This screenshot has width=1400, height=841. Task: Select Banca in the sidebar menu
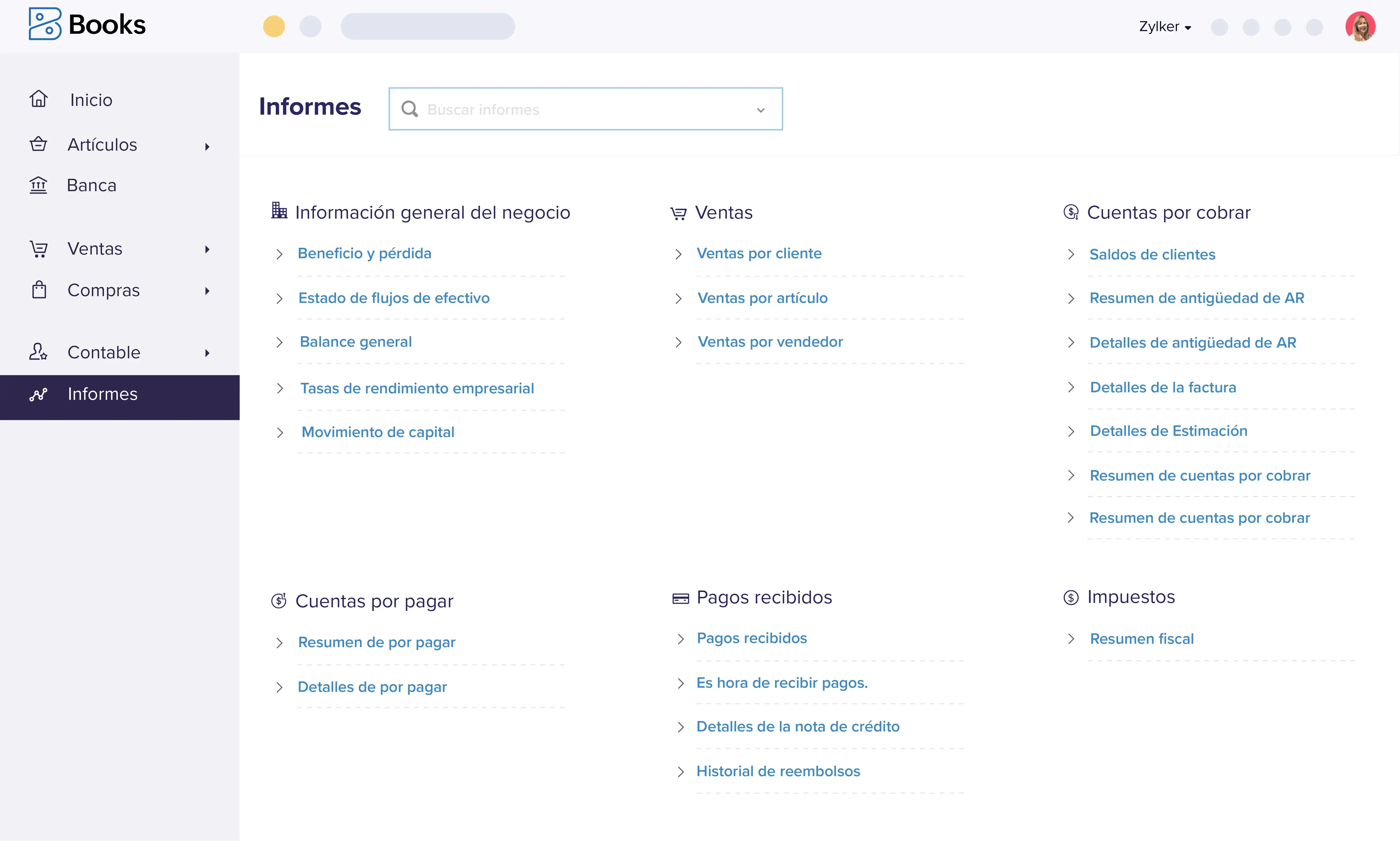pyautogui.click(x=92, y=185)
